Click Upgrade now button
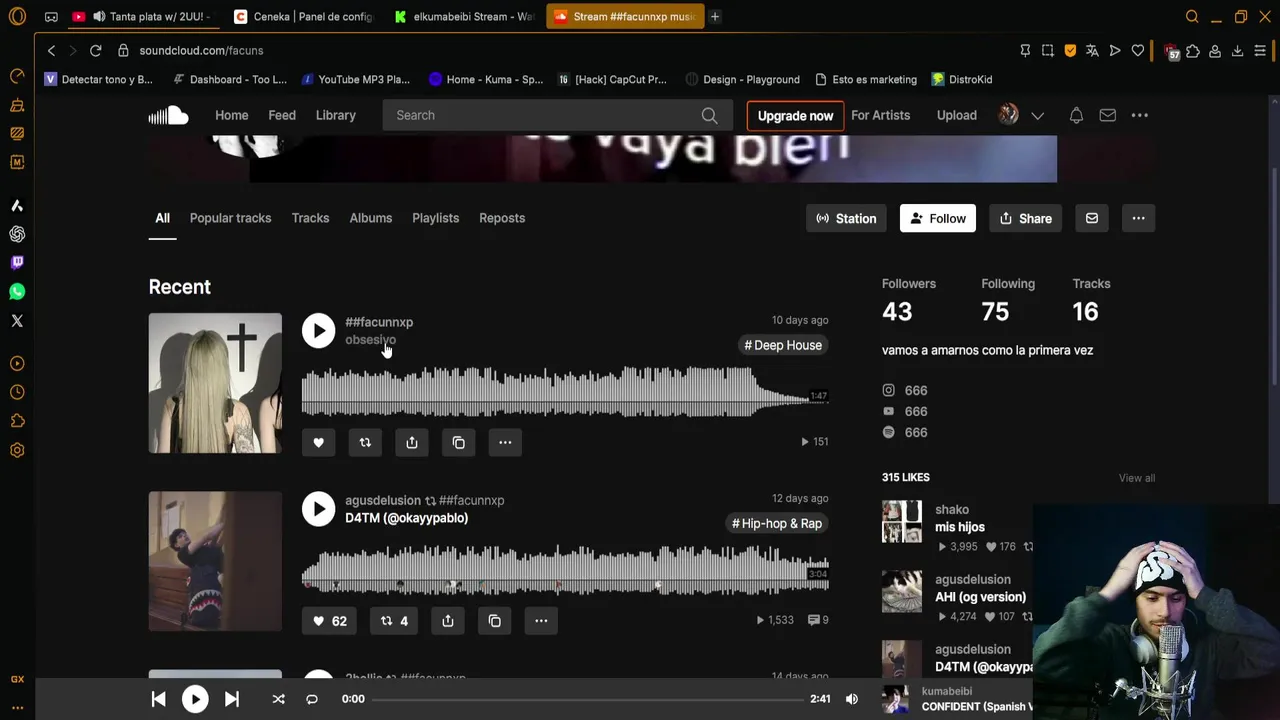 point(795,115)
